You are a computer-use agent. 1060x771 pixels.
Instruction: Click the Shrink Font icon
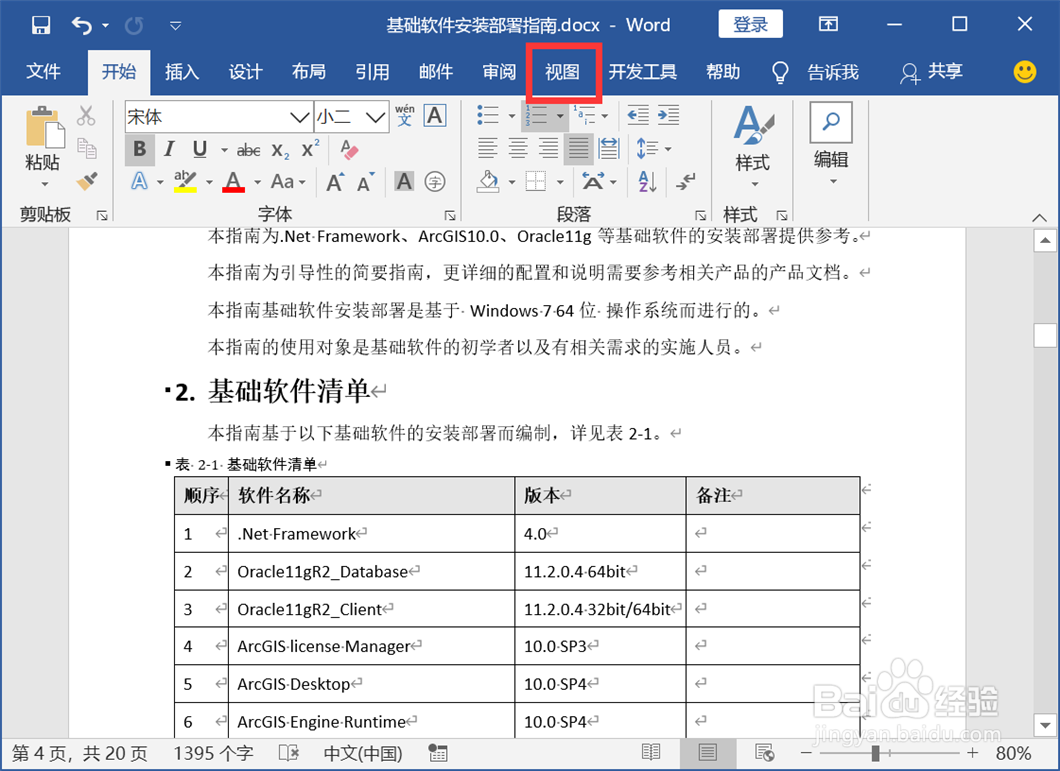tap(366, 182)
